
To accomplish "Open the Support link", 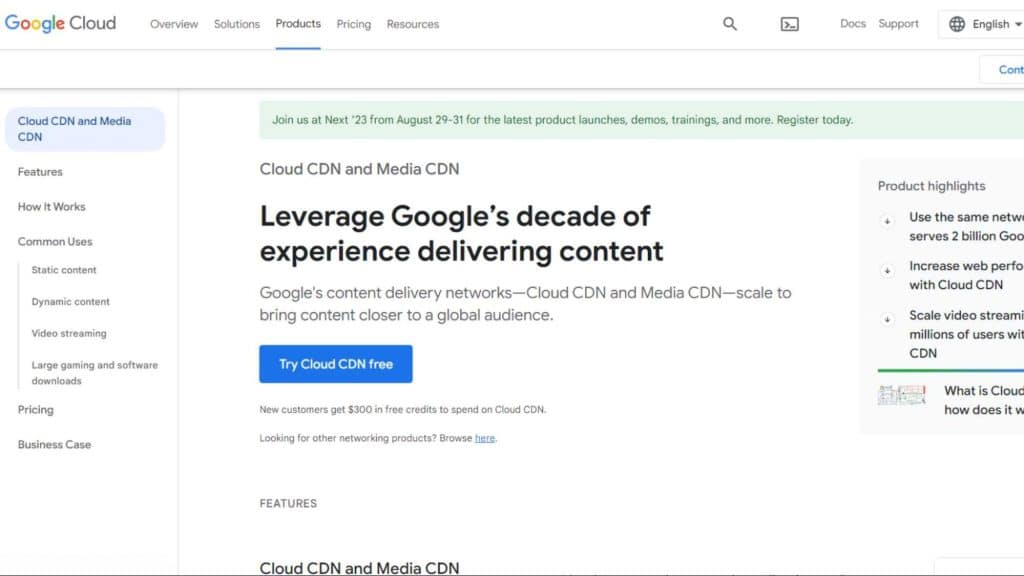I will coord(898,24).
